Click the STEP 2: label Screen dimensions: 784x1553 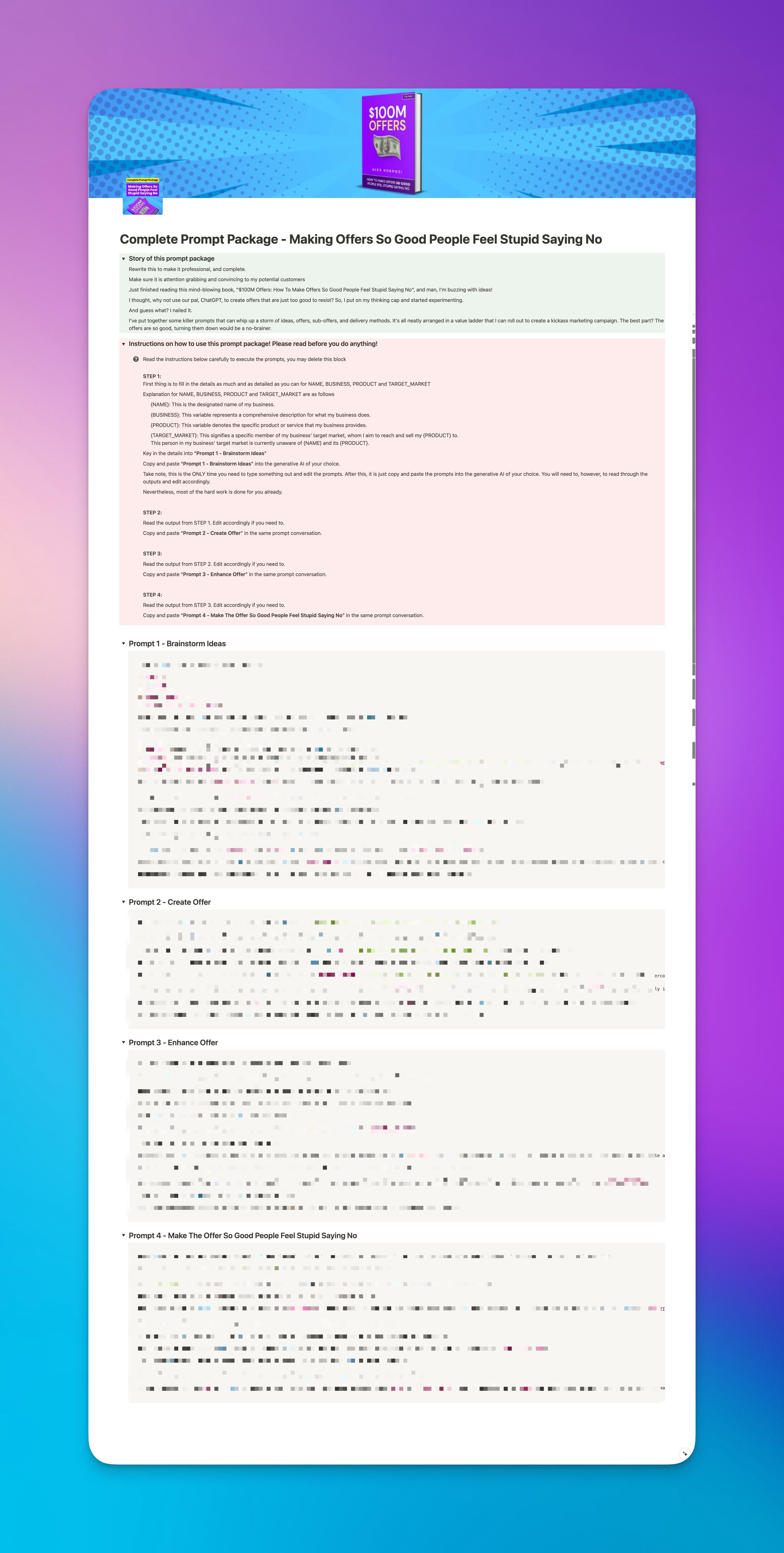pyautogui.click(x=153, y=512)
